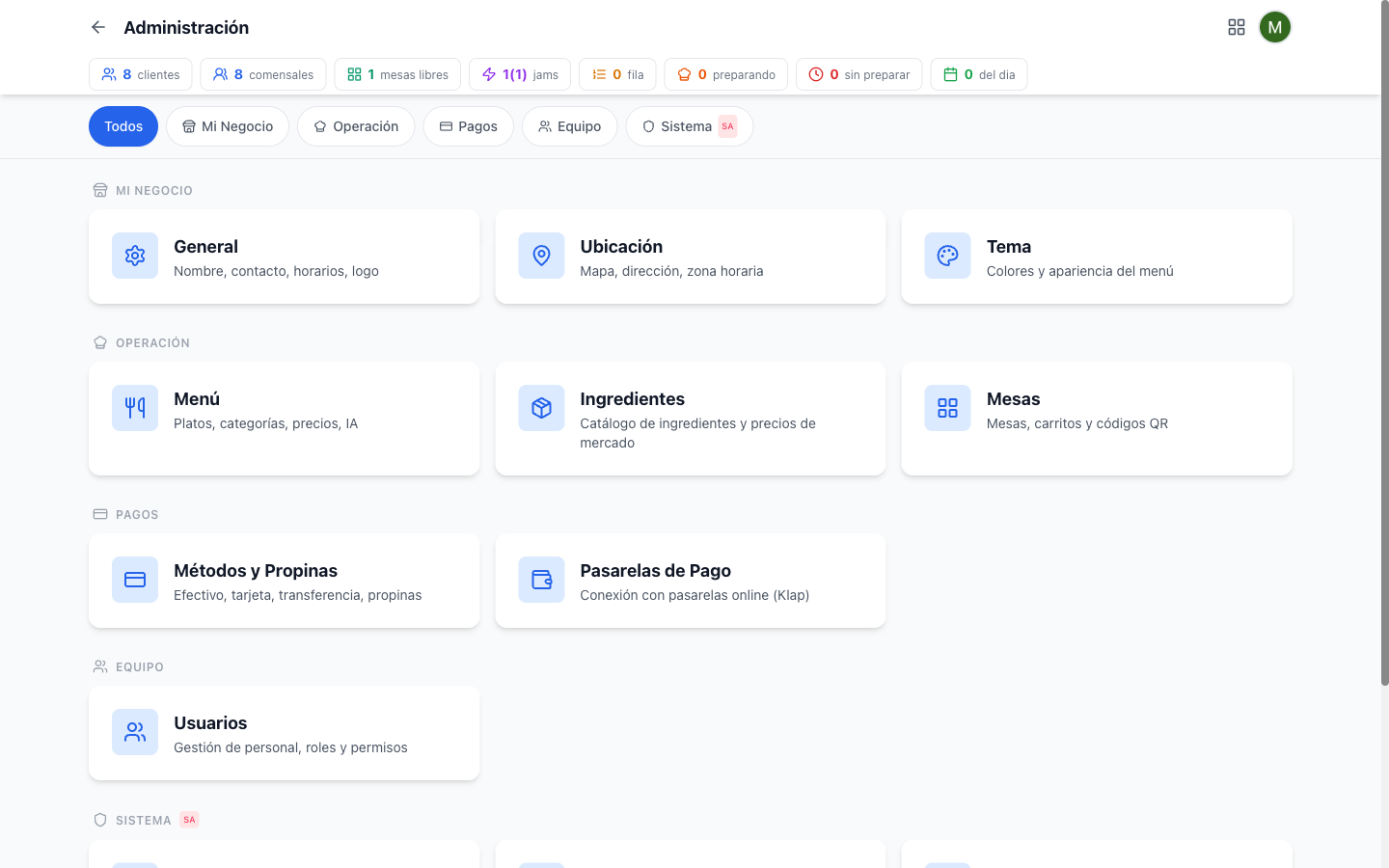This screenshot has width=1389, height=868.
Task: Select the Todos filter tab
Action: 123,126
